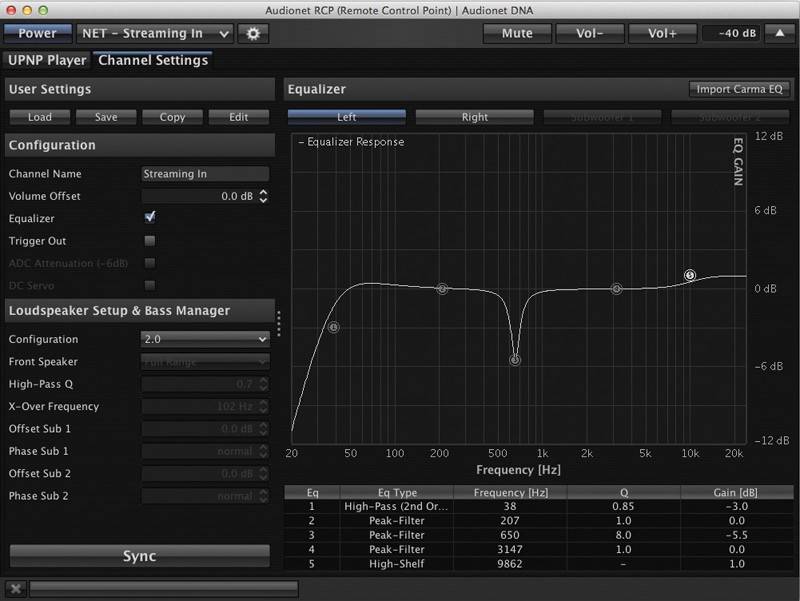Select EQ node 3 at the notch dip
Image resolution: width=800 pixels, height=601 pixels.
pyautogui.click(x=515, y=360)
